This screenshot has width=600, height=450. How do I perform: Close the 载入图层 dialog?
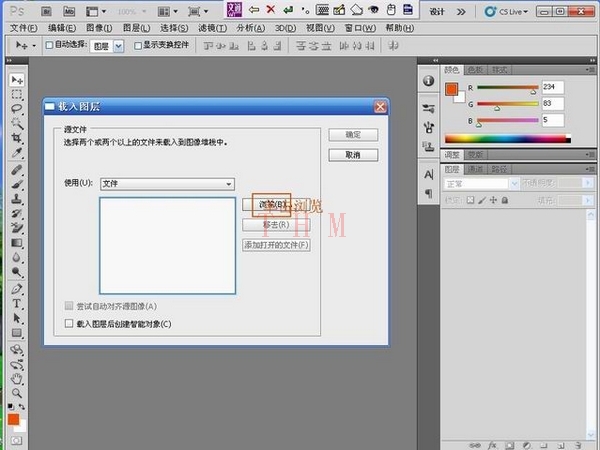tap(380, 107)
